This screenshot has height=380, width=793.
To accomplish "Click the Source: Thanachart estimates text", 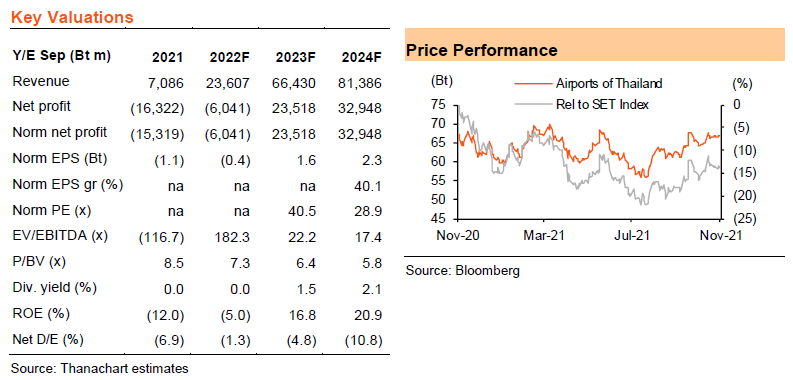I will [x=100, y=368].
